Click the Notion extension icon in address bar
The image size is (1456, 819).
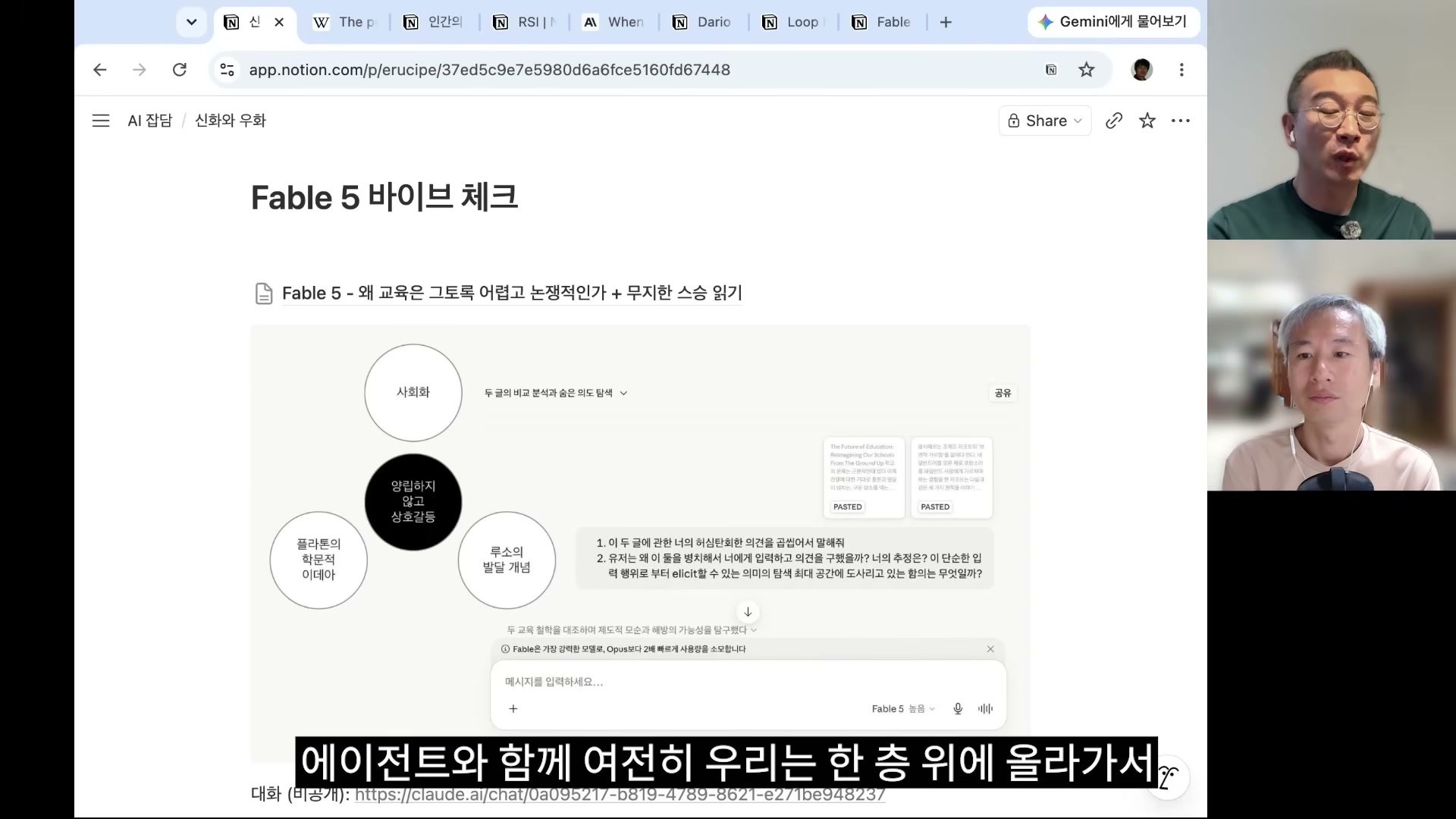(x=1051, y=70)
